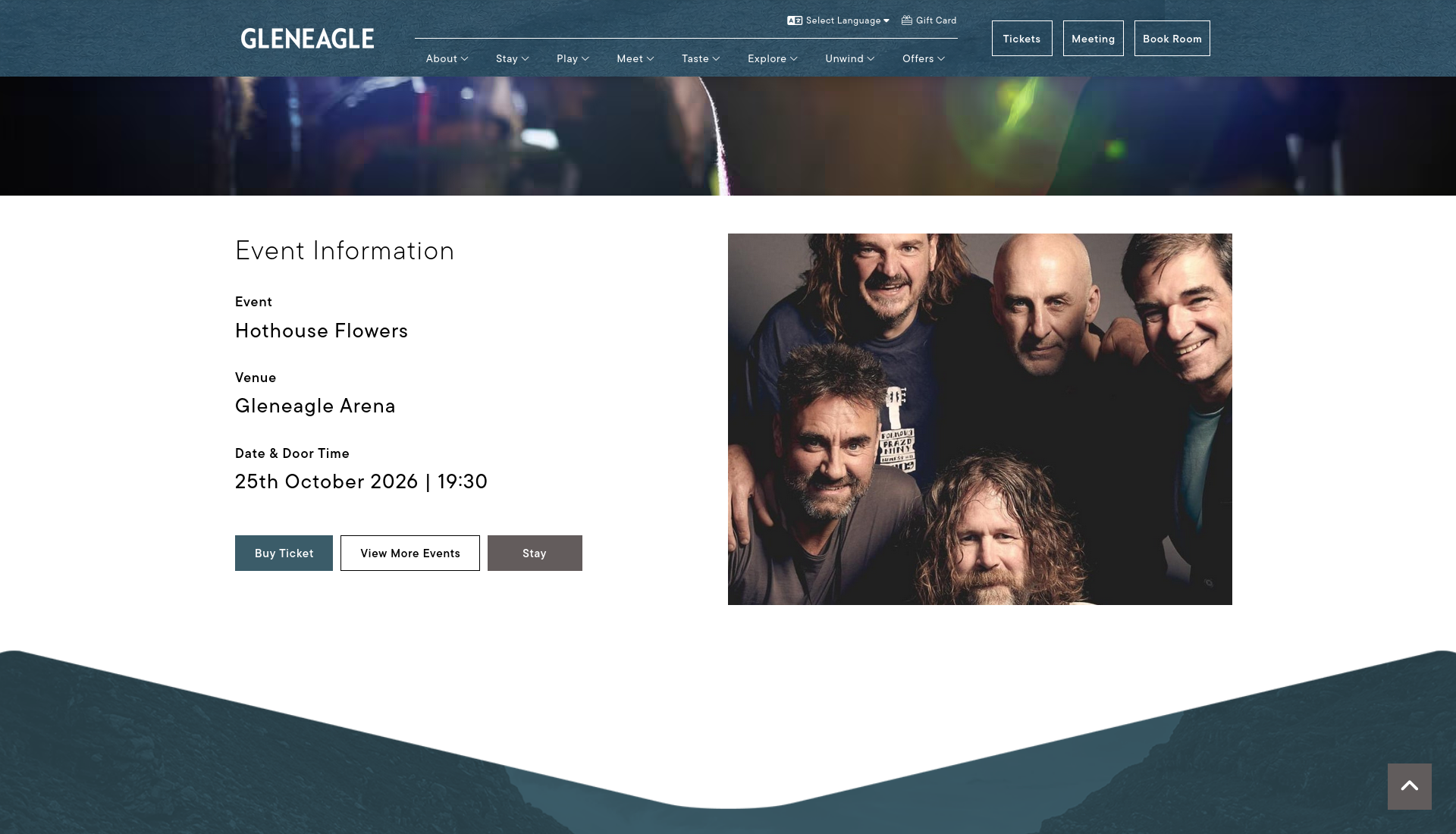Click the scroll-to-top arrow button

click(1410, 786)
